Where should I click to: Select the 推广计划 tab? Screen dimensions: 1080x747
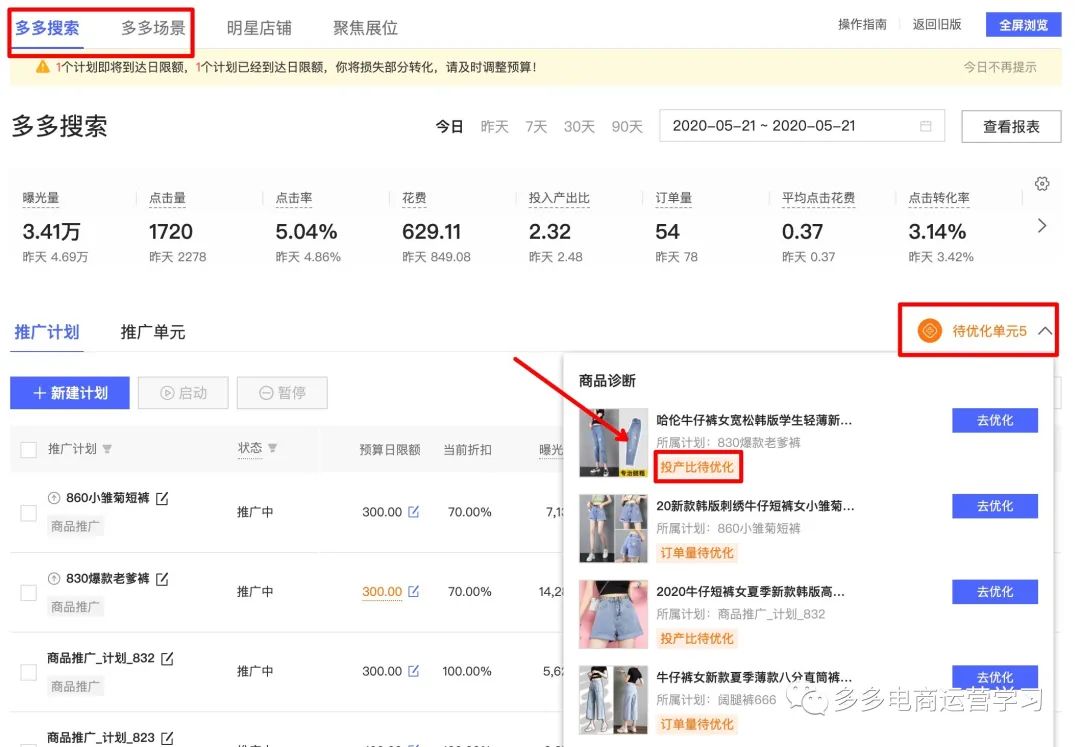click(x=47, y=332)
